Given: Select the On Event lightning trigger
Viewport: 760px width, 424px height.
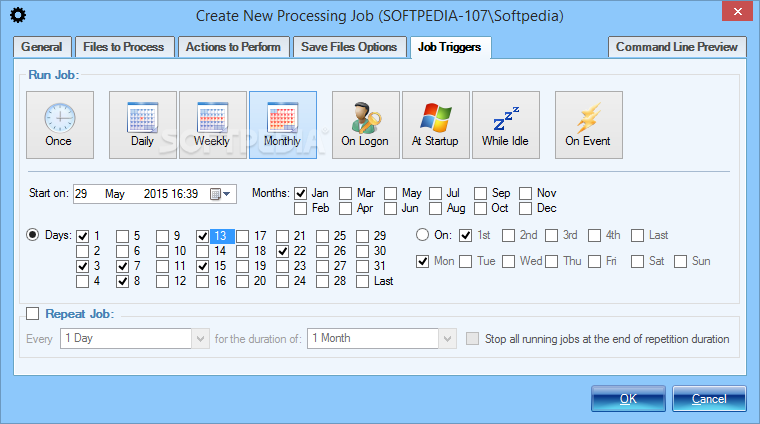Looking at the screenshot, I should click(x=588, y=125).
